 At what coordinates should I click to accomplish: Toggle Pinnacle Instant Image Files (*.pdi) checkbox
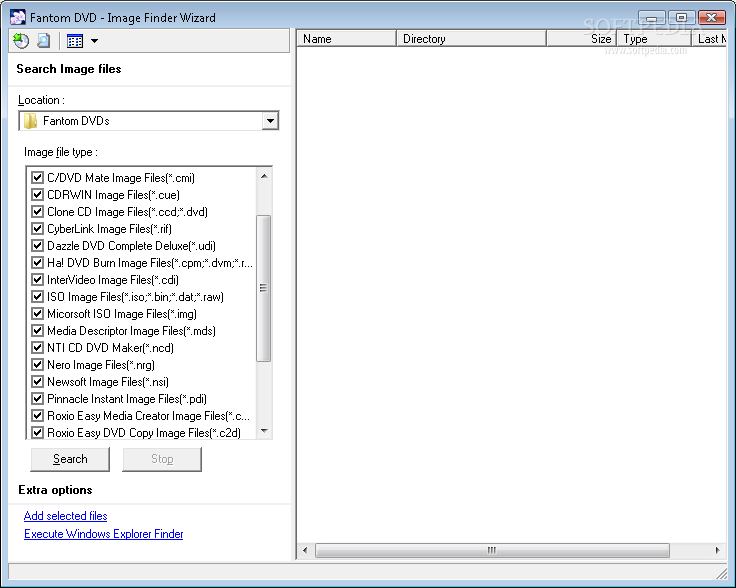click(38, 398)
